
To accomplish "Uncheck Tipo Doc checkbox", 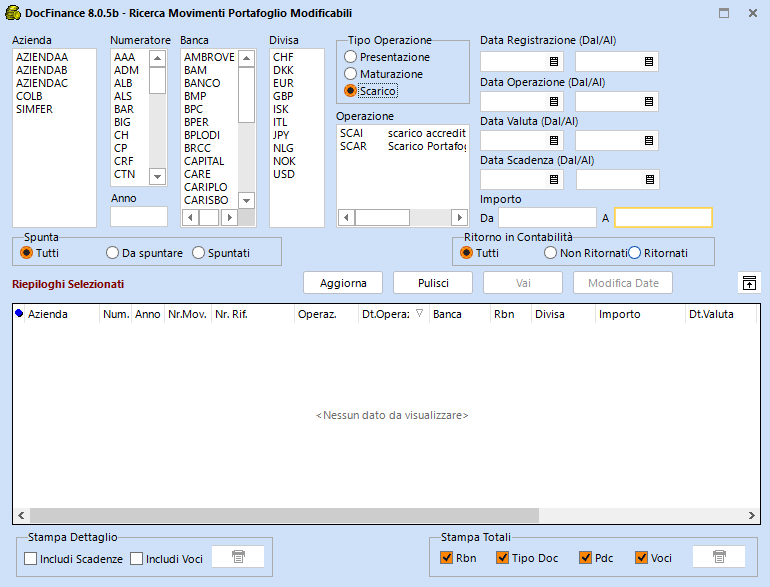I will [x=502, y=558].
